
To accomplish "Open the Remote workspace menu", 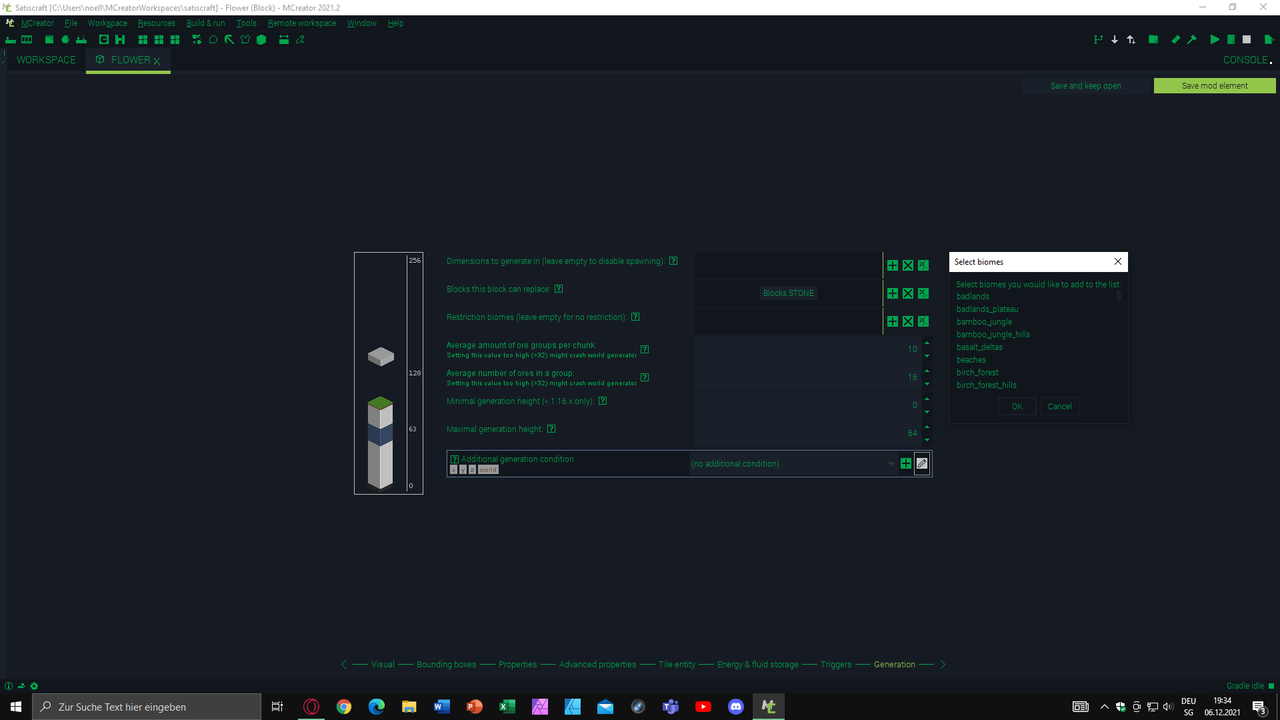I will [x=302, y=23].
